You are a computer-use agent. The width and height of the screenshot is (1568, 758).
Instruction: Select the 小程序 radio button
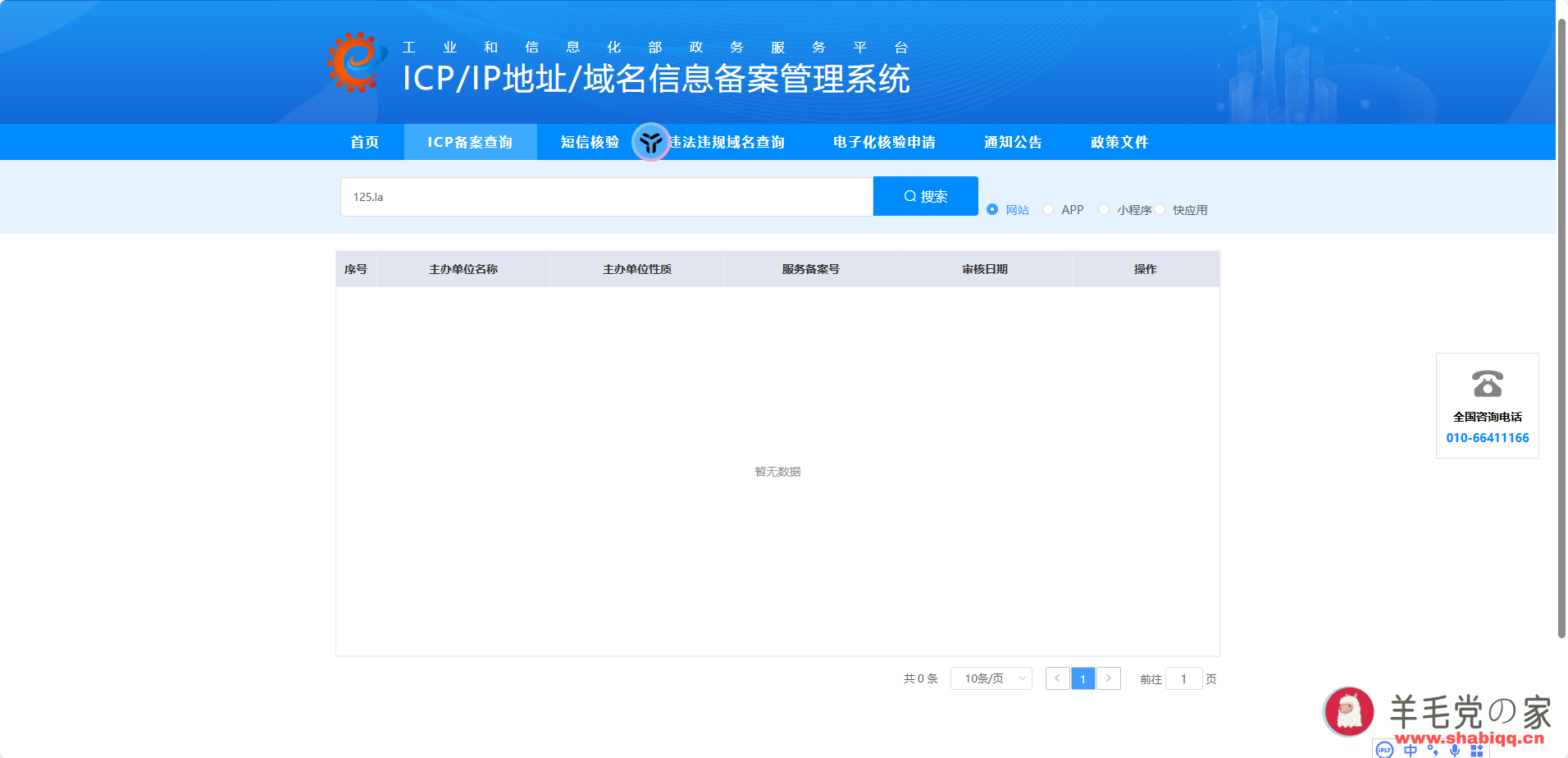1104,209
